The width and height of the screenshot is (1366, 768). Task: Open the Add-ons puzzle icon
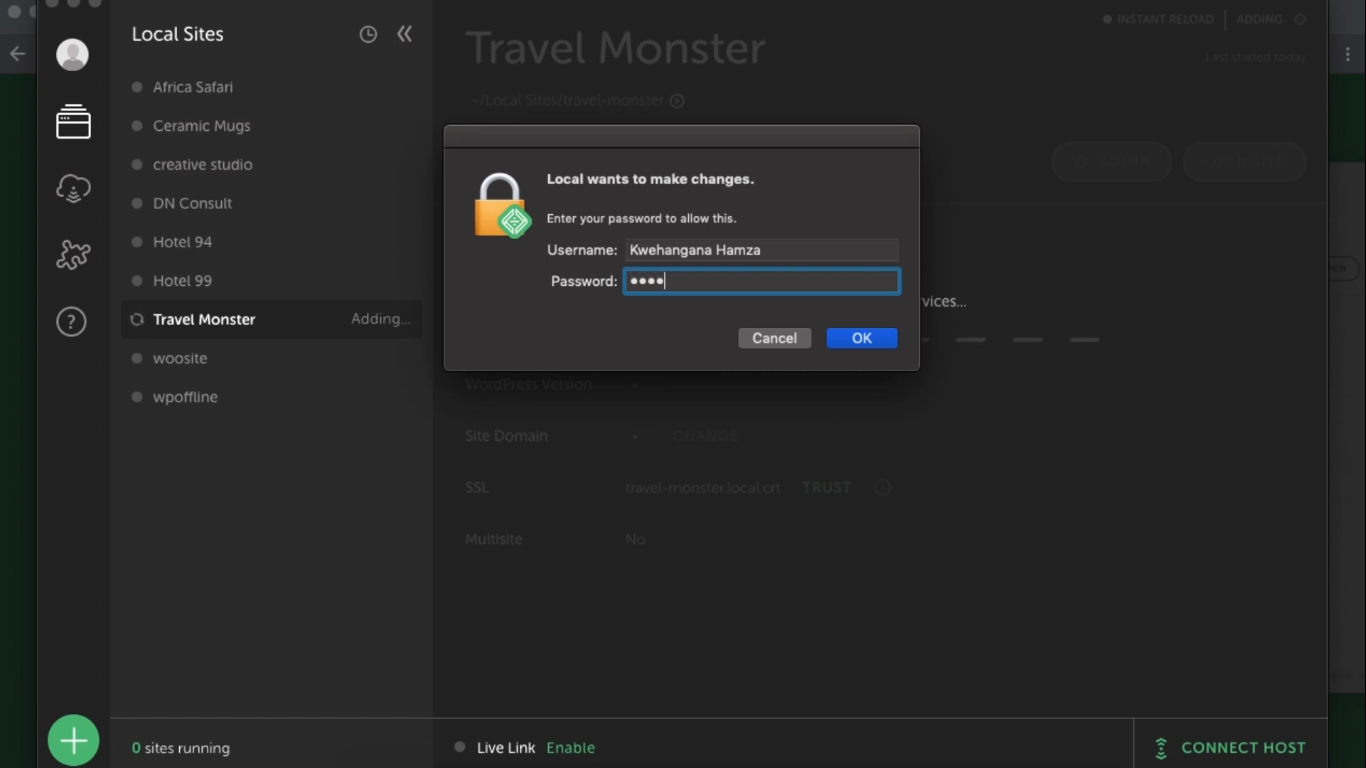point(73,255)
